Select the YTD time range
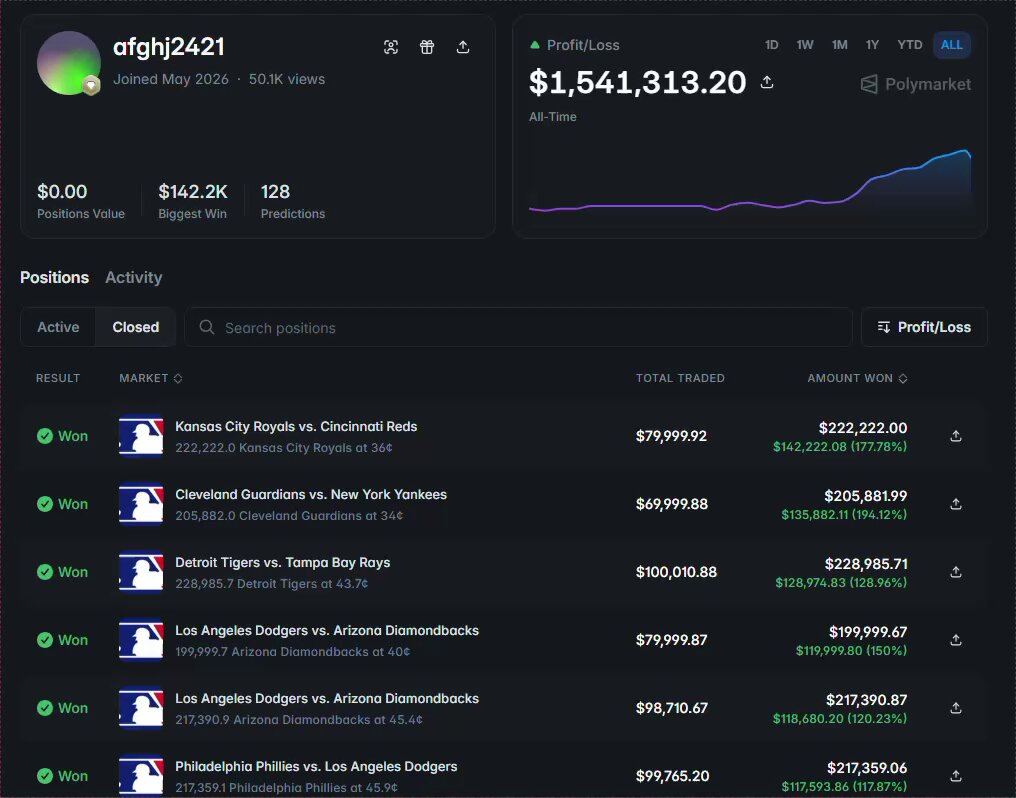This screenshot has width=1016, height=798. point(910,45)
